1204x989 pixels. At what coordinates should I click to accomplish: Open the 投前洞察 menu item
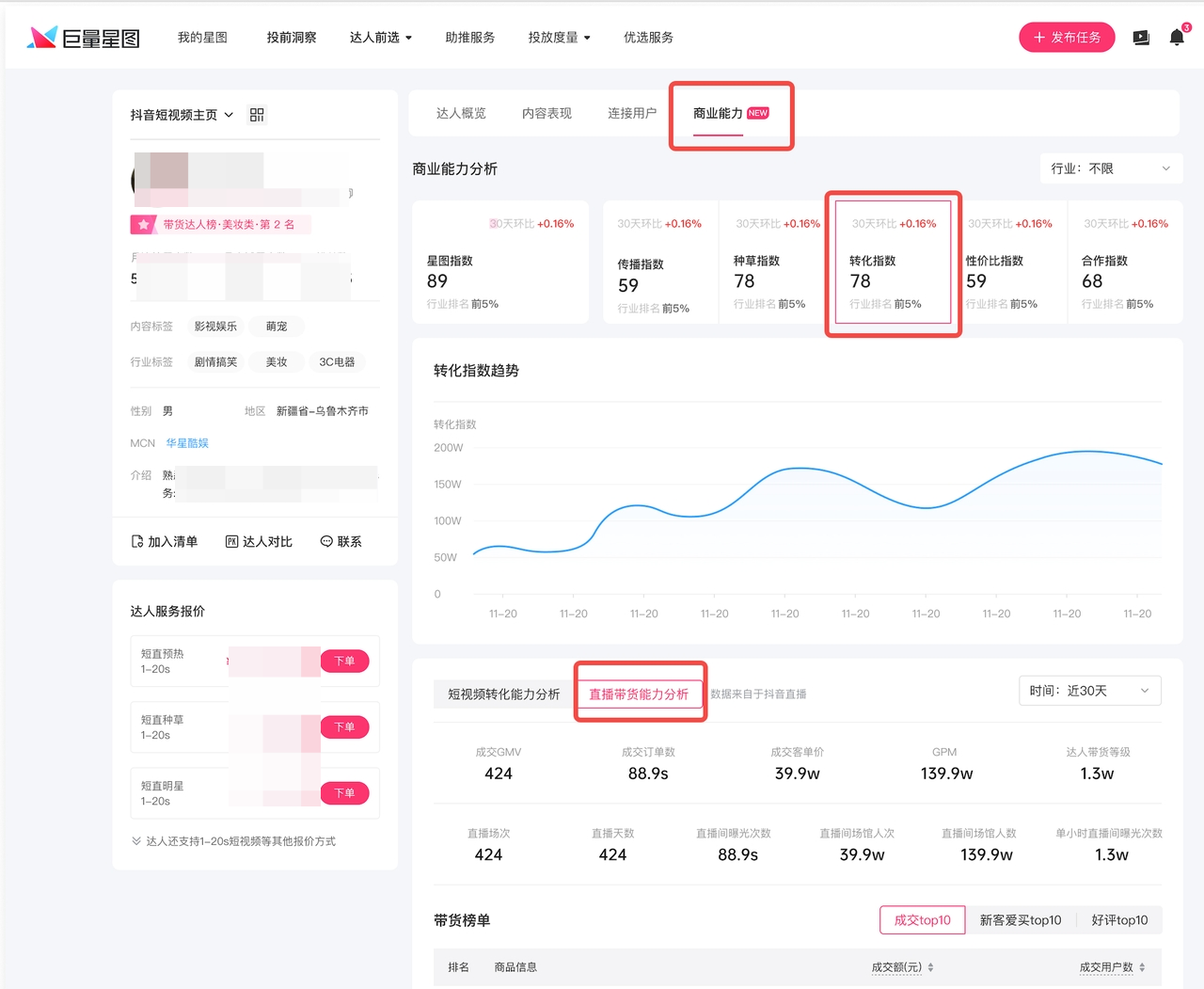click(292, 38)
